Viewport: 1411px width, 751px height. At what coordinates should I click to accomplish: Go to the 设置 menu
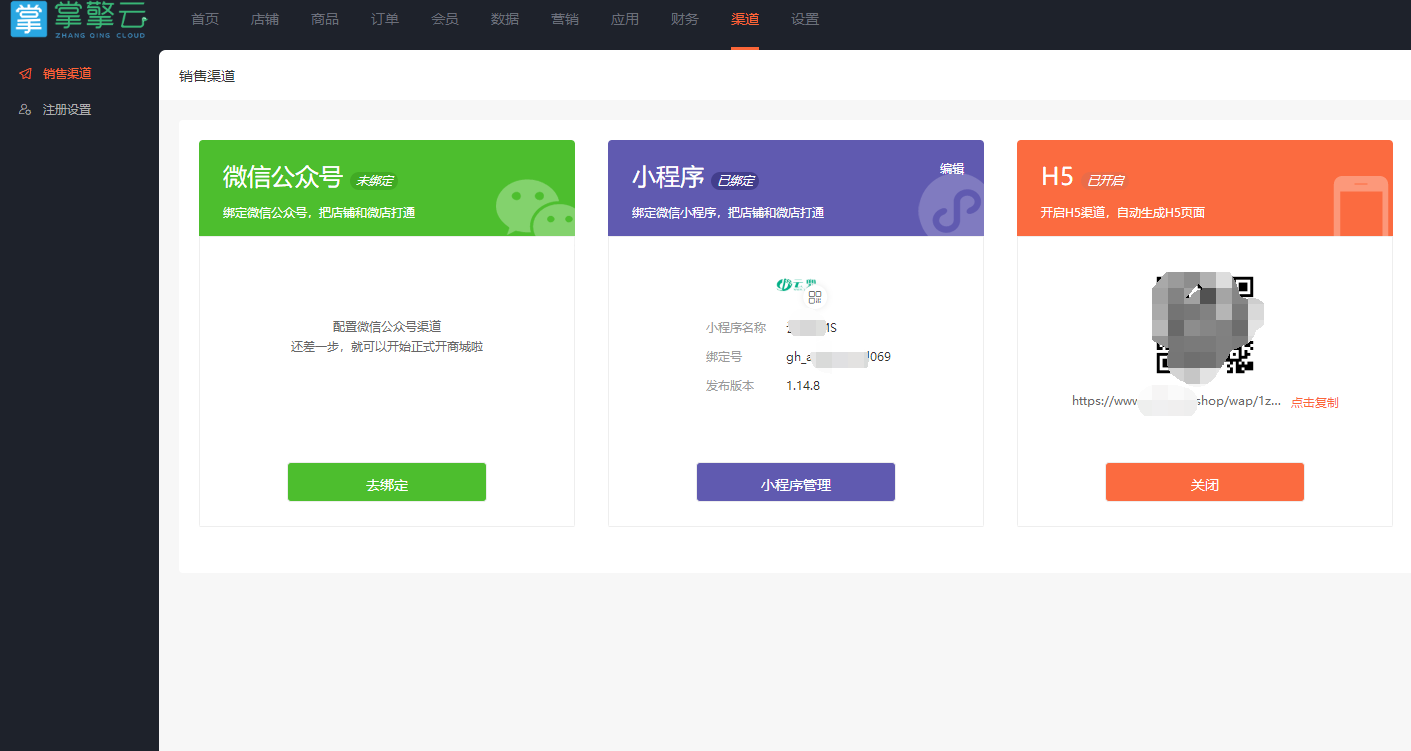[805, 19]
